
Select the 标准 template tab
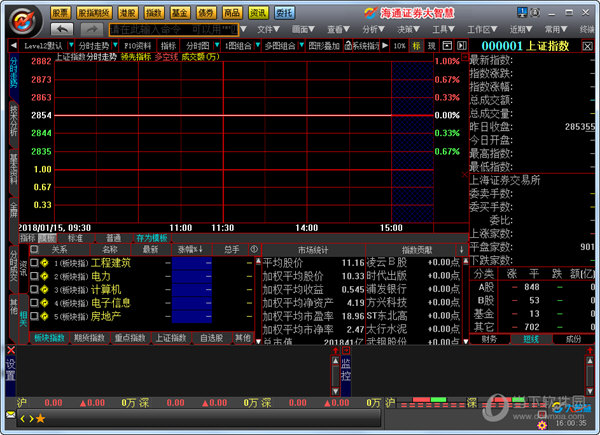coord(75,238)
